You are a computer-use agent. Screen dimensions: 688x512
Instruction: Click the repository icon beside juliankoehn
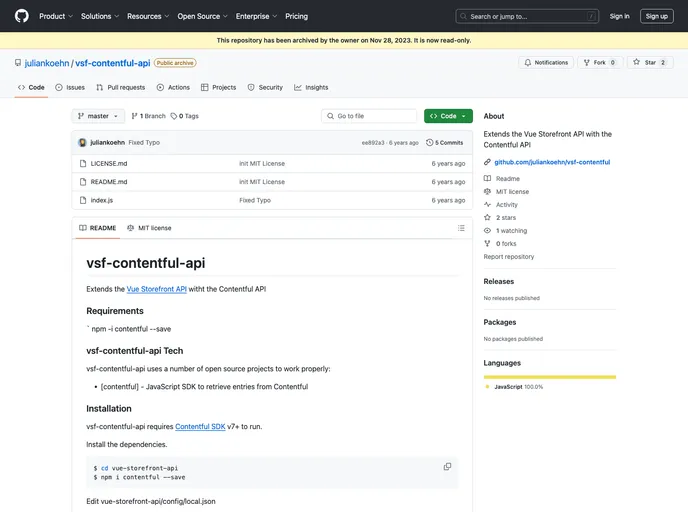[x=18, y=63]
